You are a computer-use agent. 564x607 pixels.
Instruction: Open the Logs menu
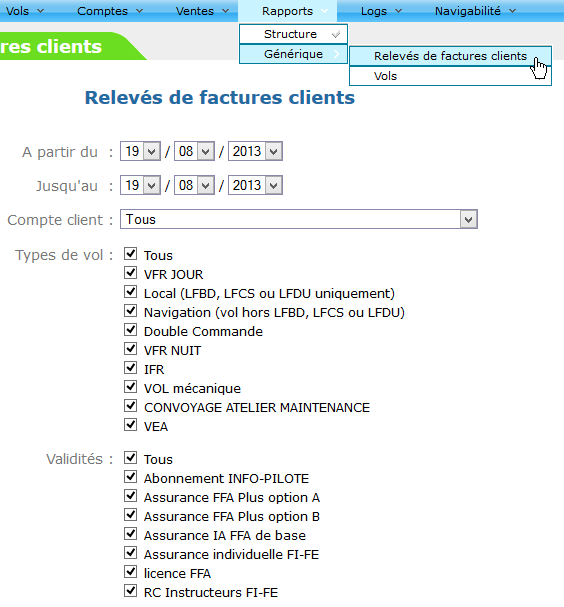tap(381, 11)
